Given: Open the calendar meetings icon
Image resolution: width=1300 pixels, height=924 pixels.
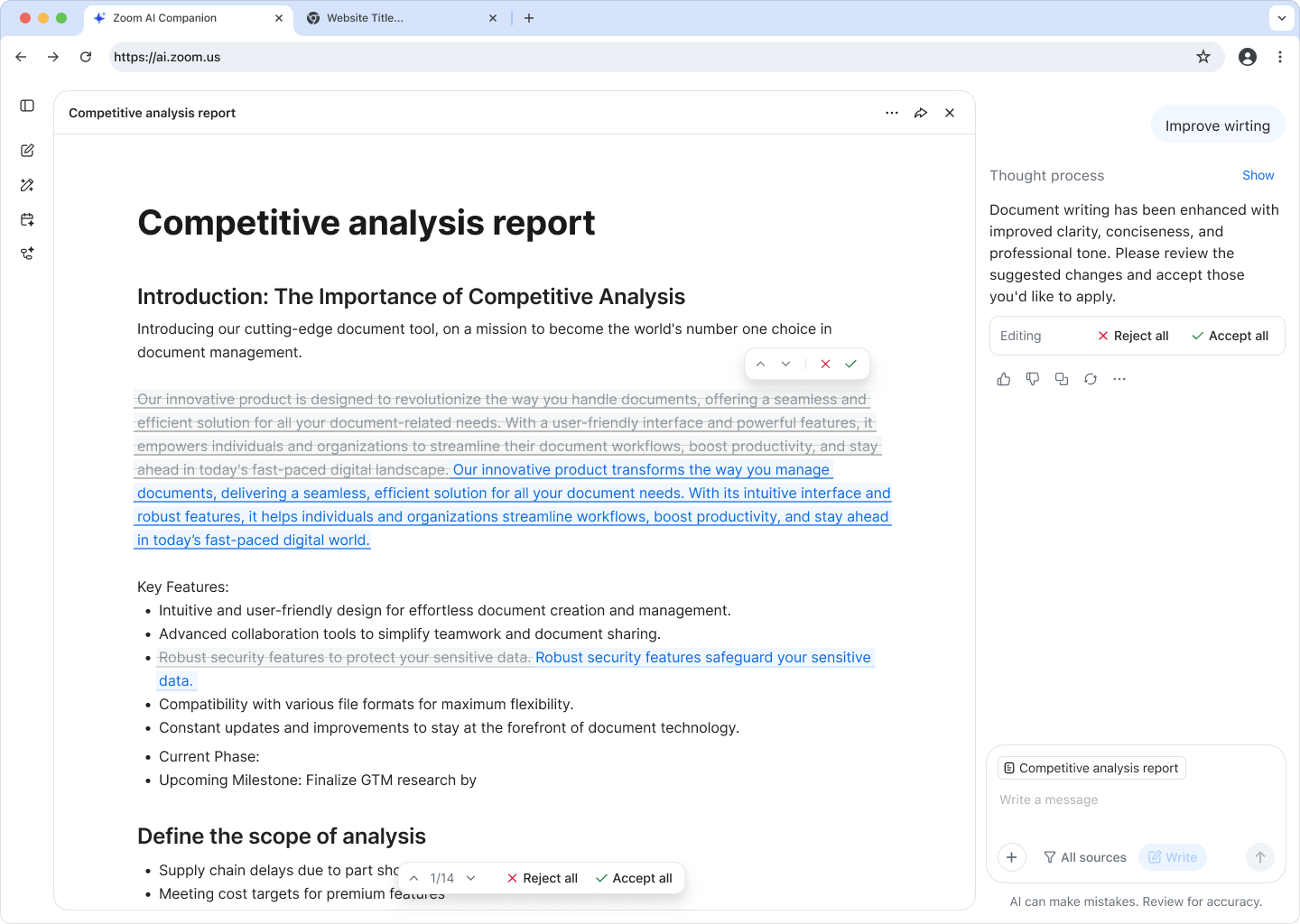Looking at the screenshot, I should click(x=27, y=219).
